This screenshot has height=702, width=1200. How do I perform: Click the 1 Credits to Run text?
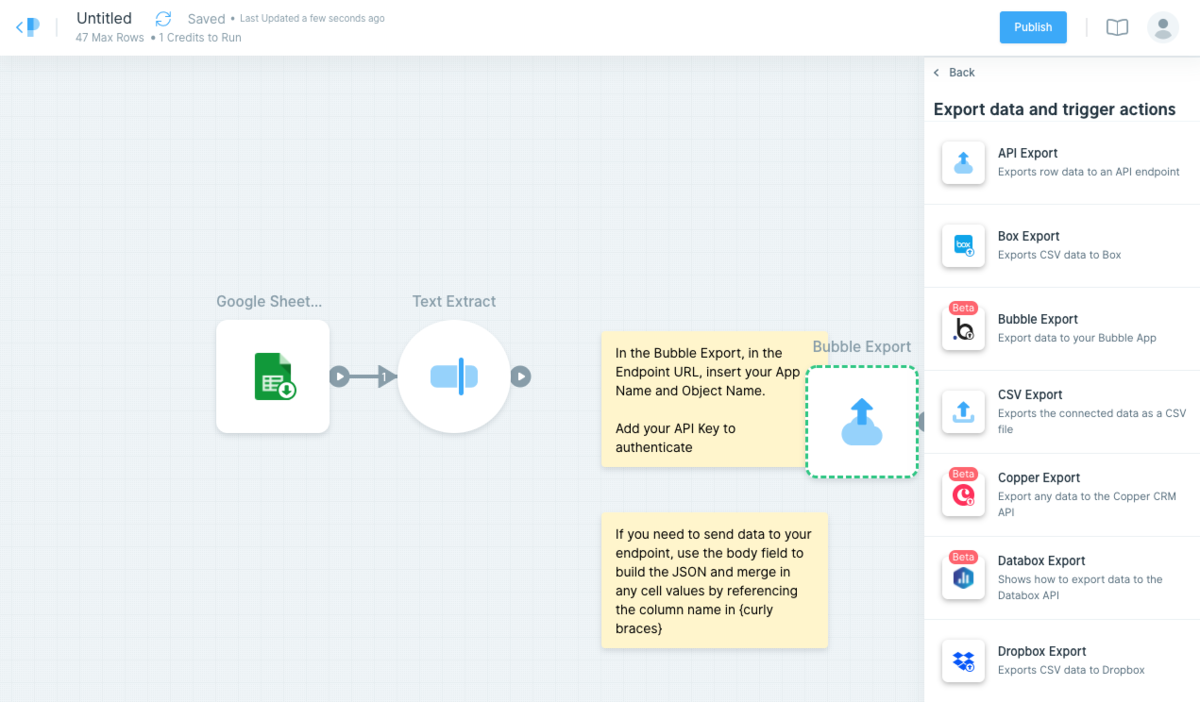point(200,38)
